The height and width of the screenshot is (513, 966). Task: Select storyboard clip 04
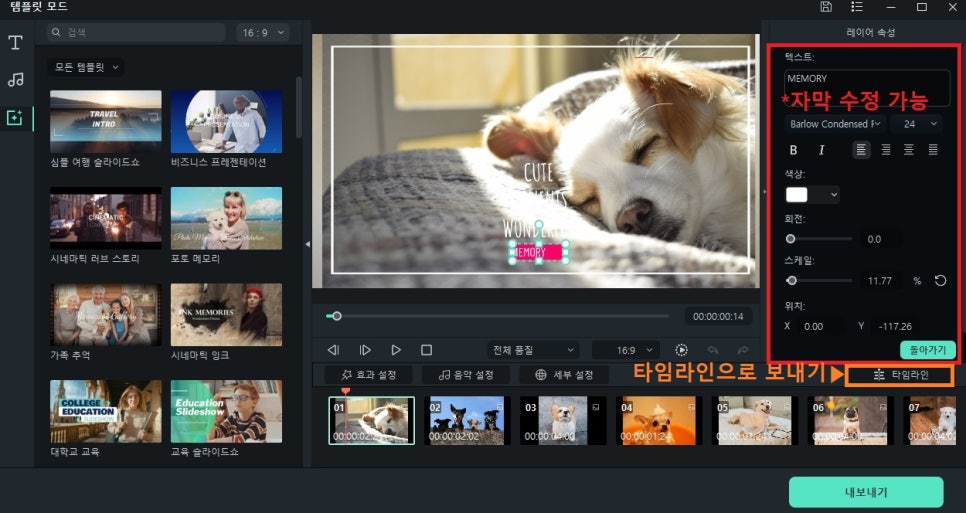click(x=658, y=421)
